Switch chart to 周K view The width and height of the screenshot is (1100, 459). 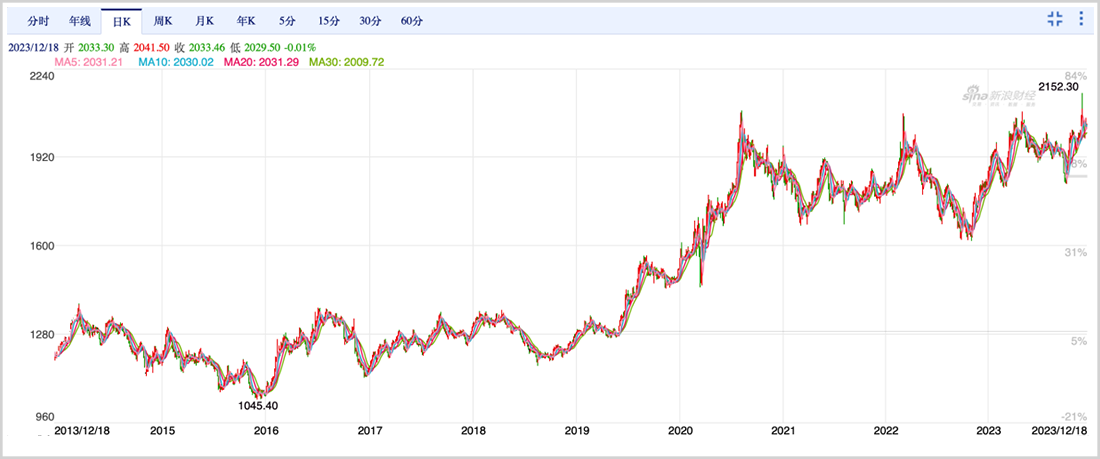tap(163, 21)
